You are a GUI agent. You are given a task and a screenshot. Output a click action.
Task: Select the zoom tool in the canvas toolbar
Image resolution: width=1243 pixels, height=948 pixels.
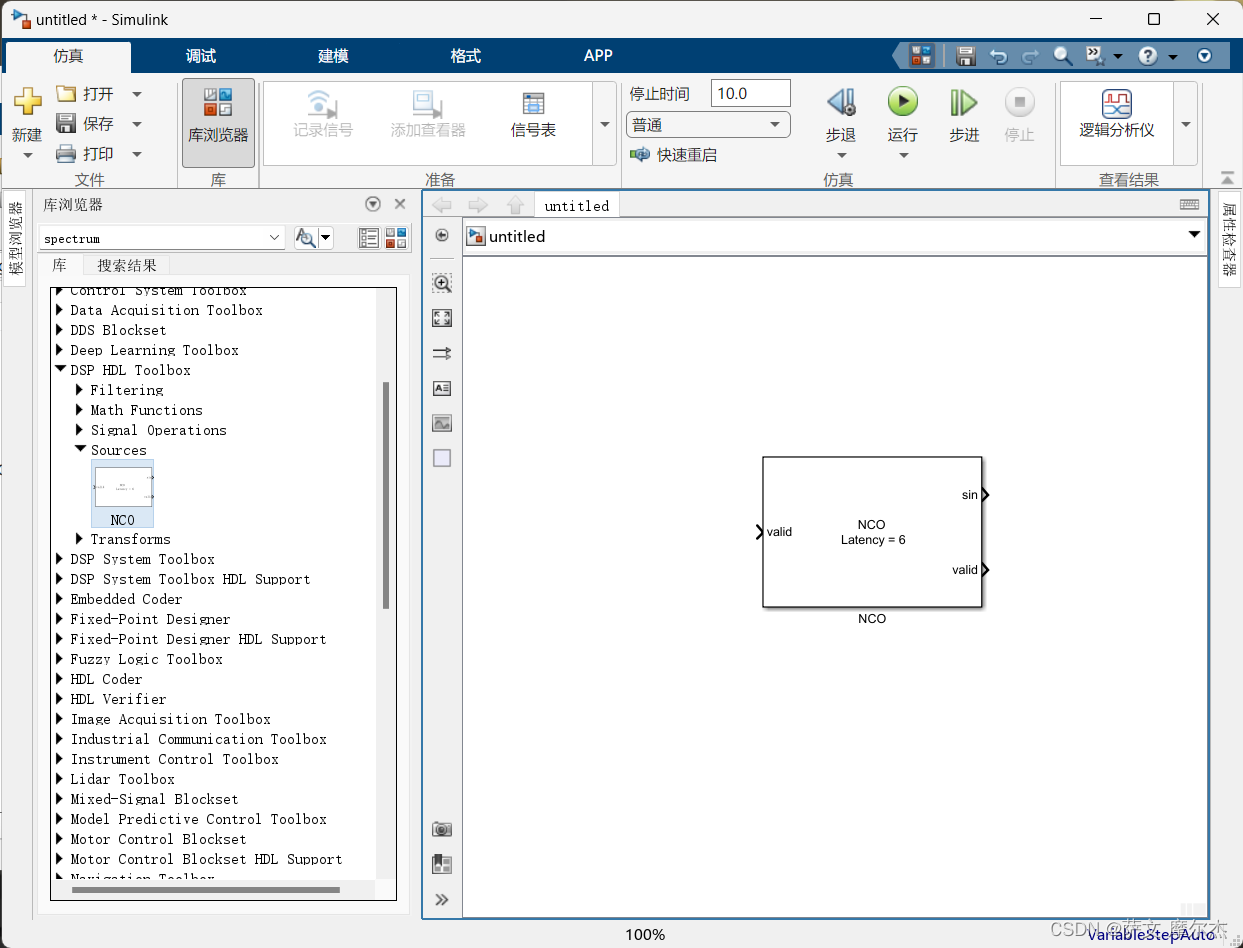click(441, 283)
